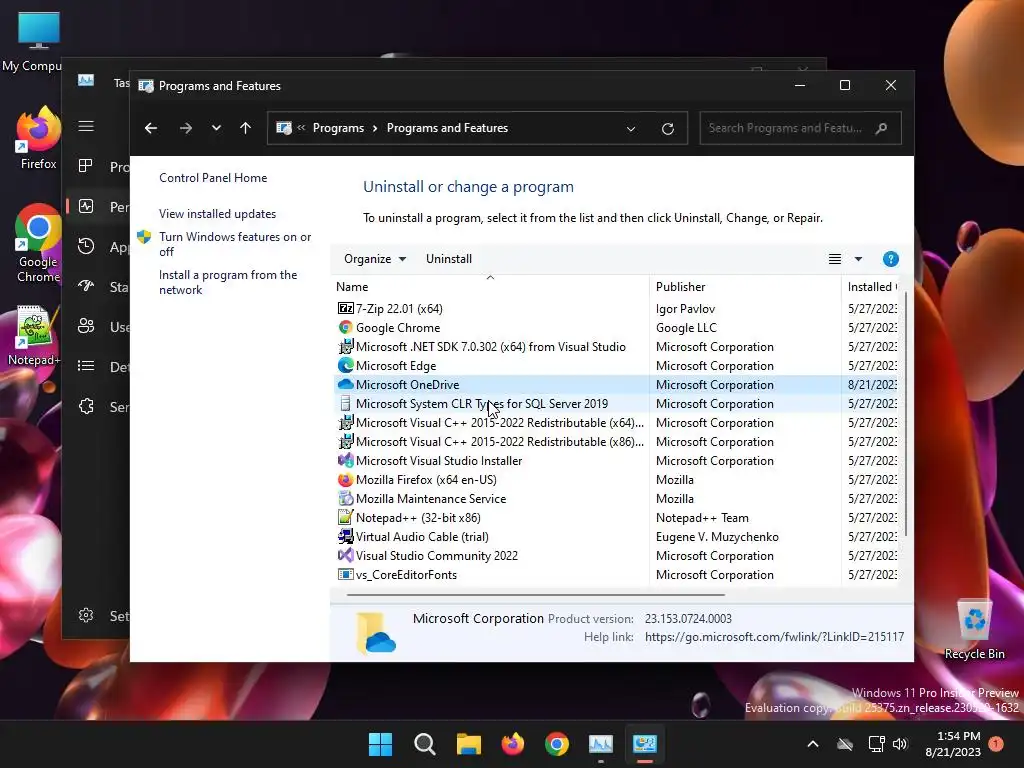Select the 7-Zip 22.01 (x64) icon

coord(345,308)
